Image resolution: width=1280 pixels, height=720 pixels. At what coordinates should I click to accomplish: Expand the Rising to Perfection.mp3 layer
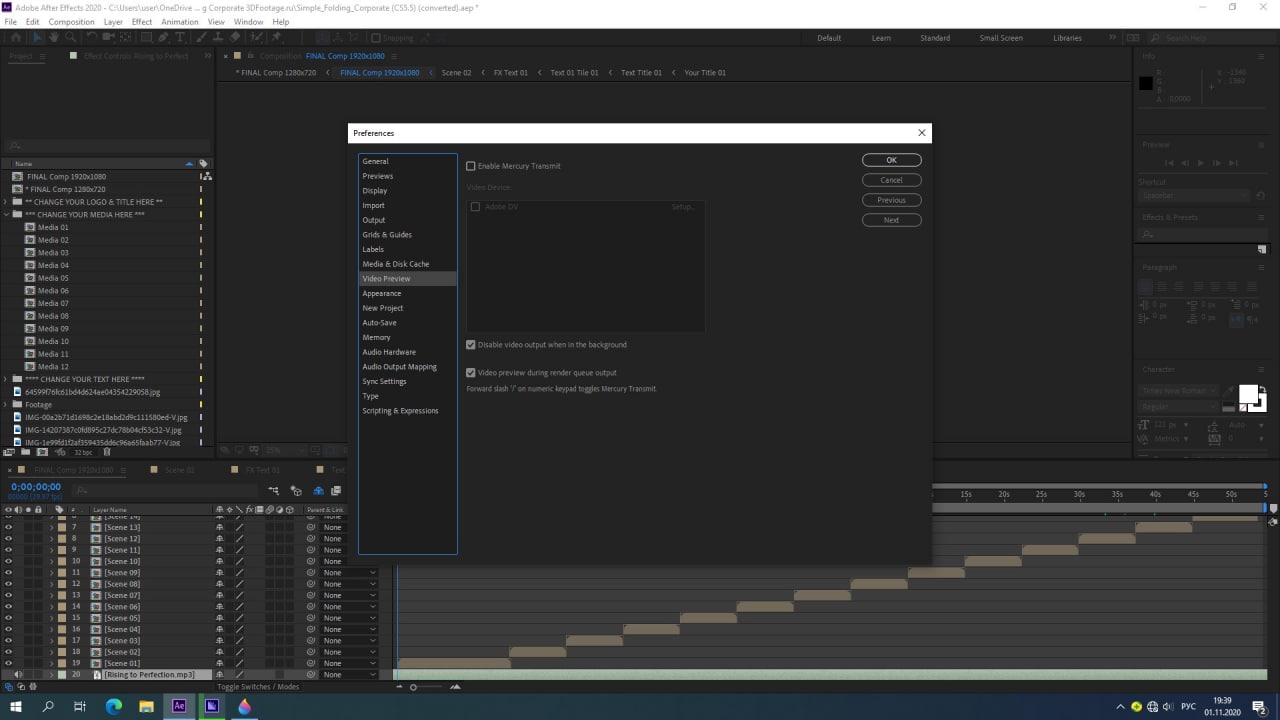click(x=51, y=675)
